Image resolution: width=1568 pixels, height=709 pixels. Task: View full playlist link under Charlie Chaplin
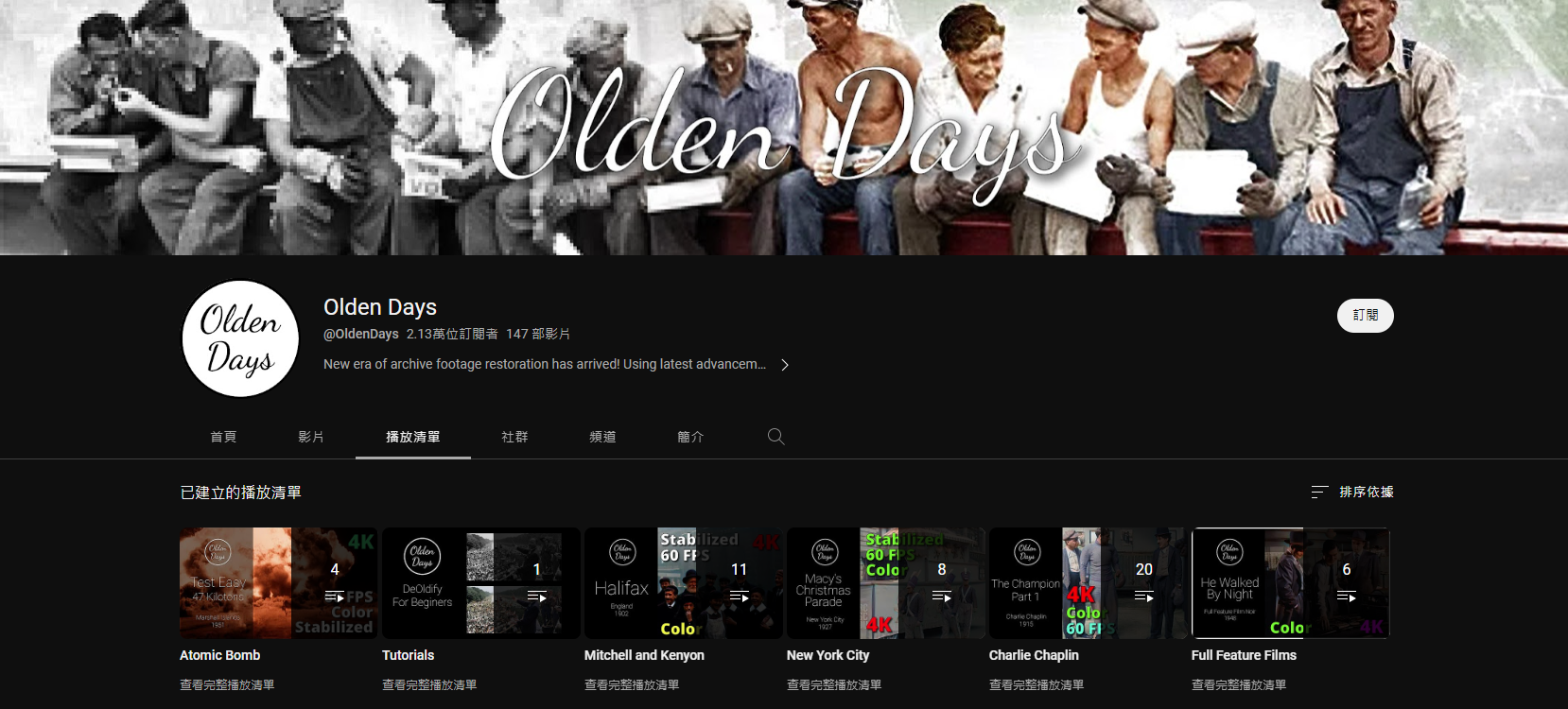pyautogui.click(x=1037, y=685)
